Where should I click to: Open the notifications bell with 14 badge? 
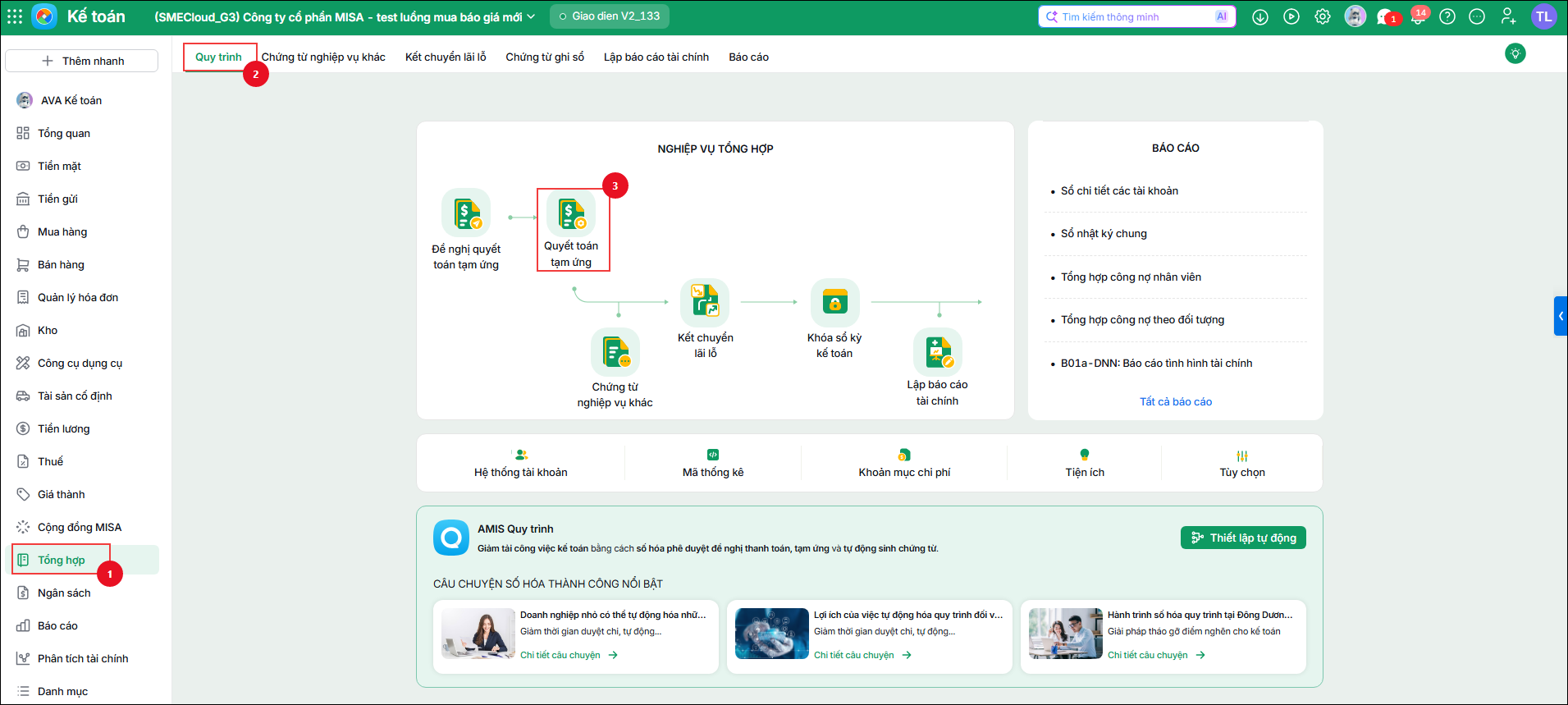coord(1418,16)
